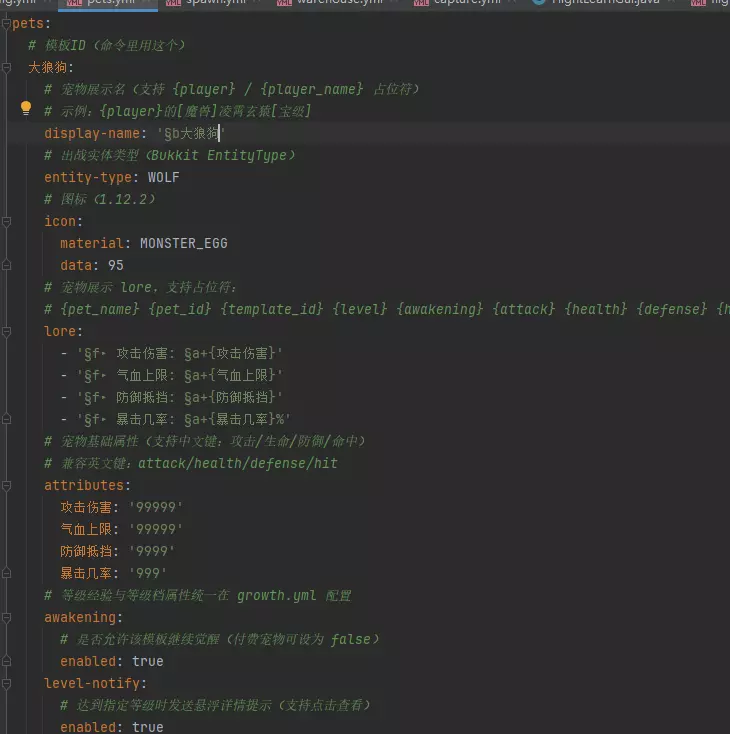The width and height of the screenshot is (730, 734).
Task: Click the 模板ID comment line
Action: (x=107, y=45)
